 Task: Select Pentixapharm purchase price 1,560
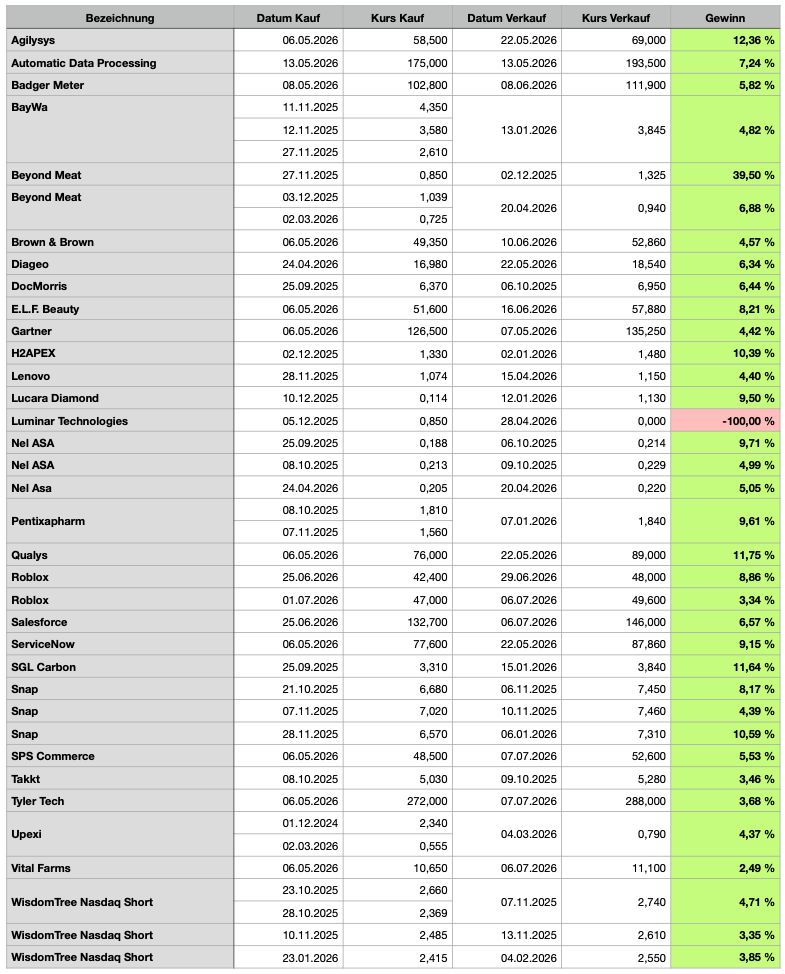[x=397, y=532]
